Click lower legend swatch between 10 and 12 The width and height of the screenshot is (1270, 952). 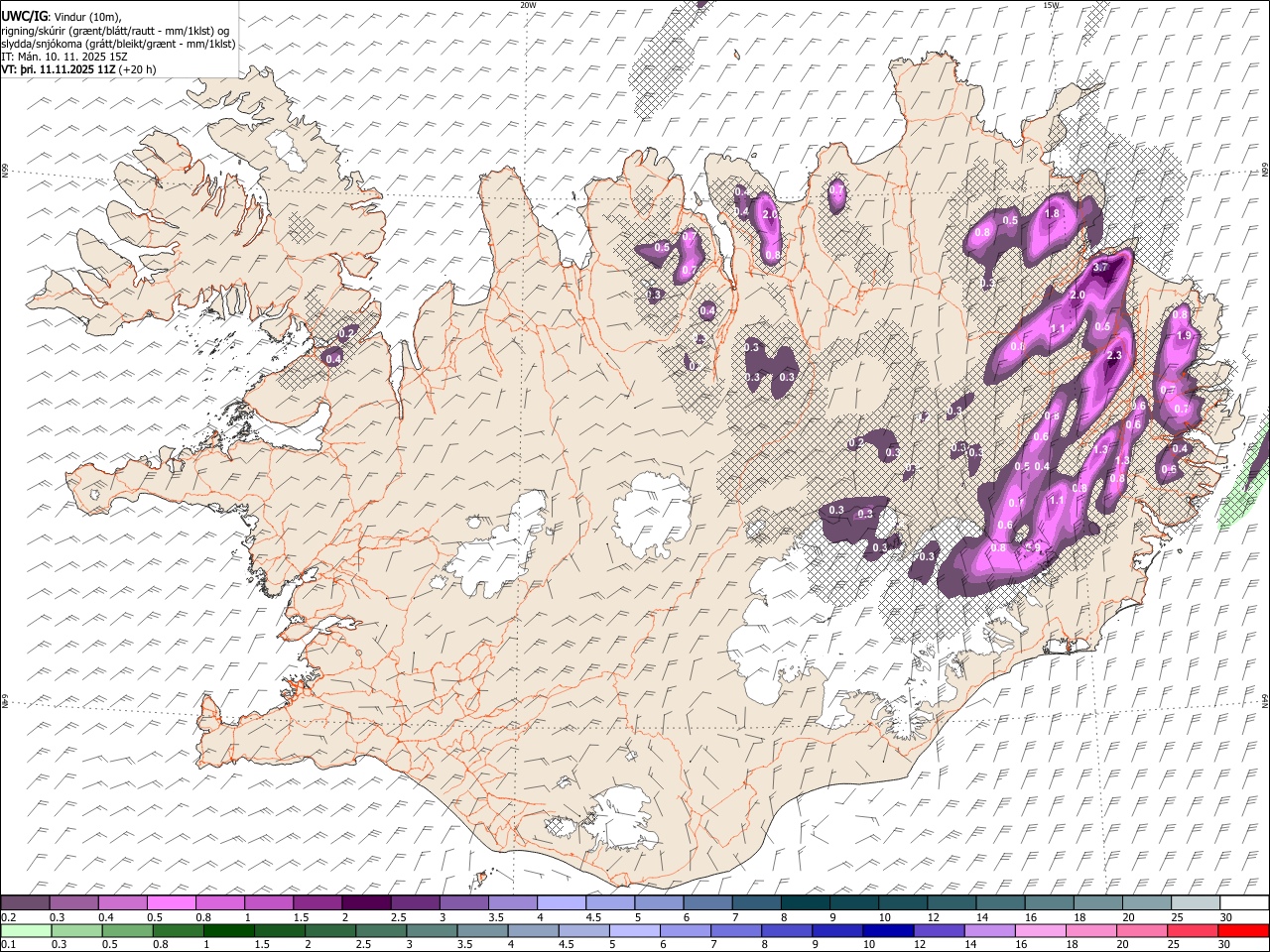tap(889, 930)
